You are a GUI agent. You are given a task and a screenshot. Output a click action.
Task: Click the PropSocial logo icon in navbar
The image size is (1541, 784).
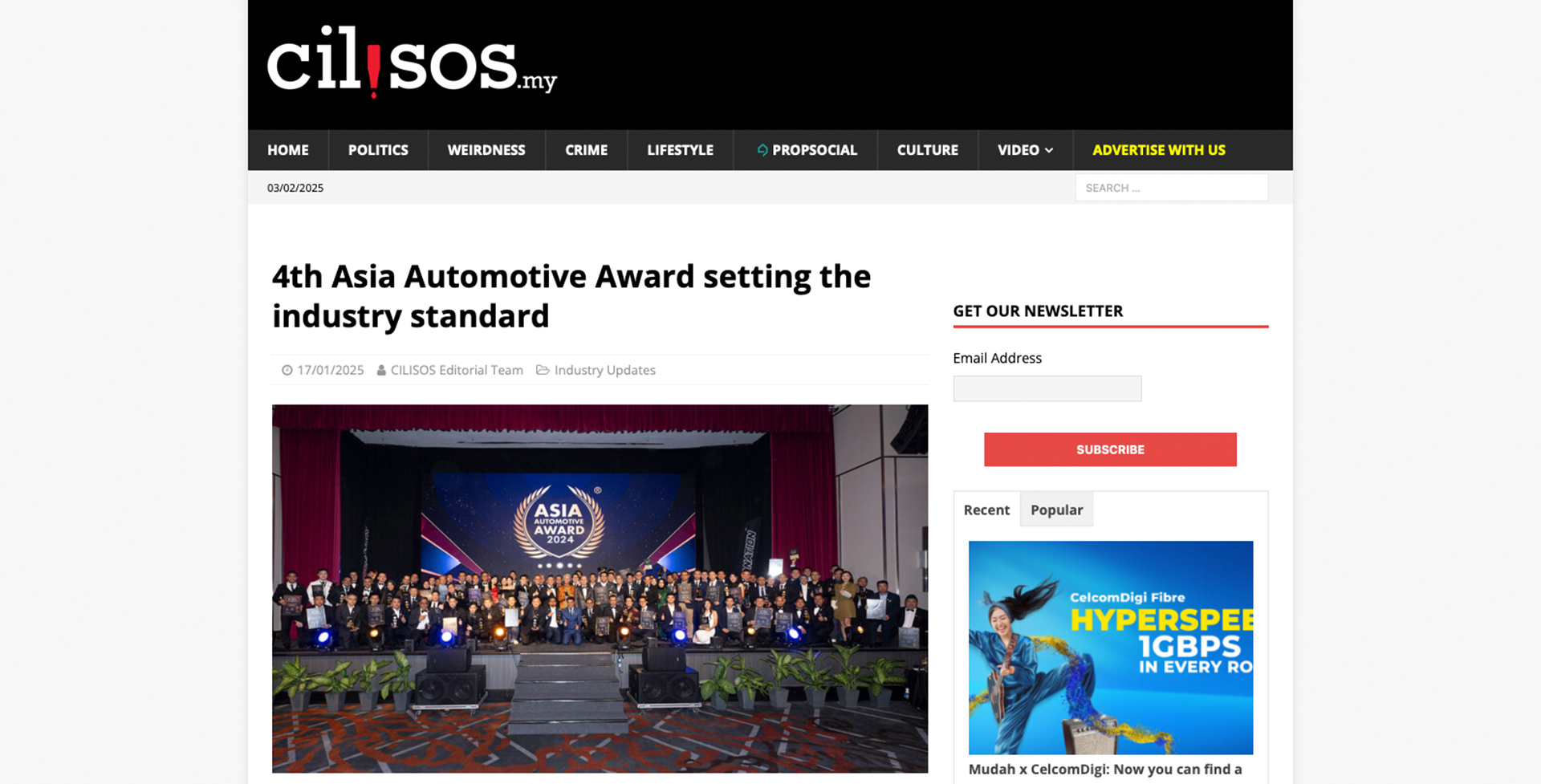point(762,150)
